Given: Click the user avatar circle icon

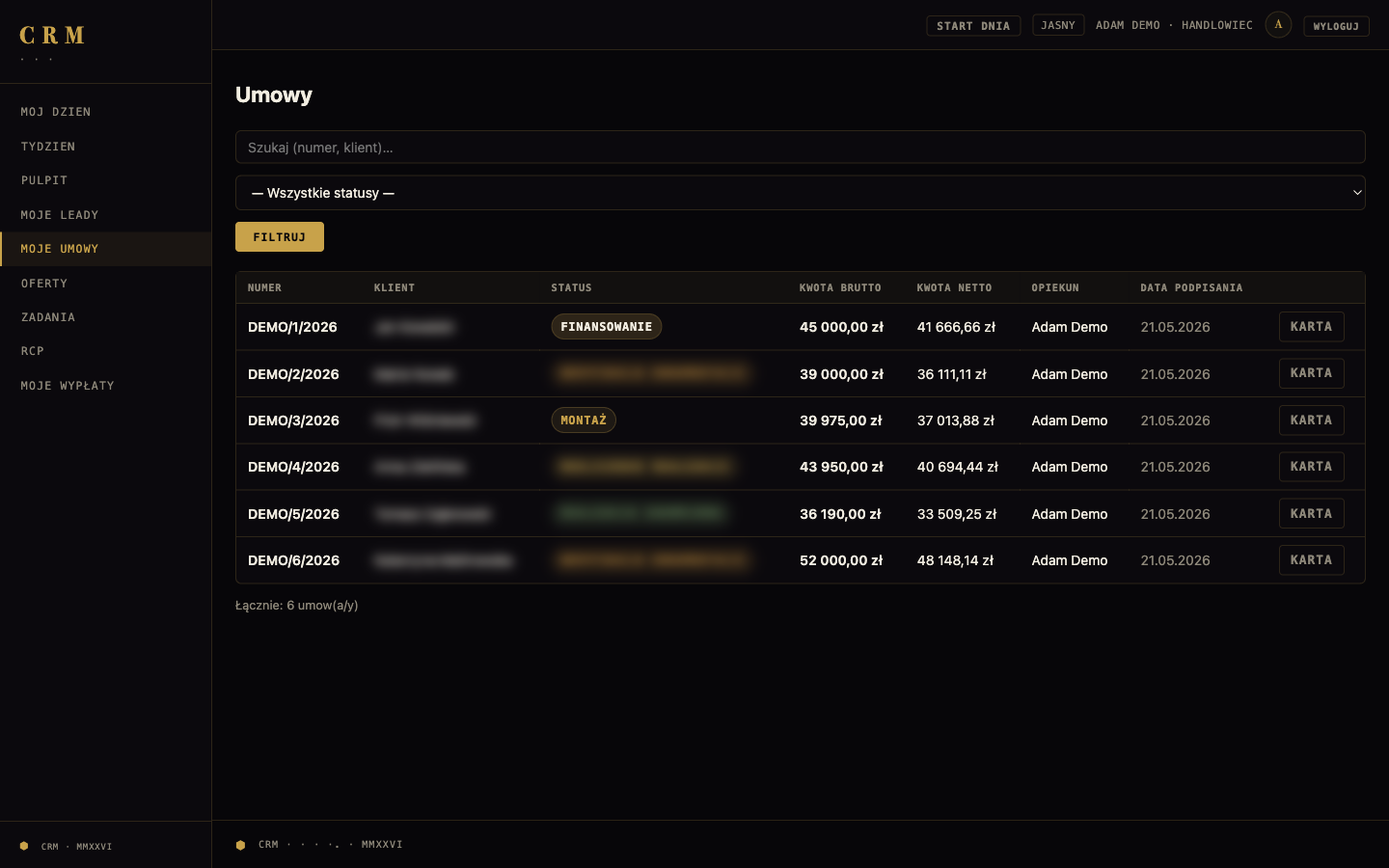Looking at the screenshot, I should point(1278,25).
